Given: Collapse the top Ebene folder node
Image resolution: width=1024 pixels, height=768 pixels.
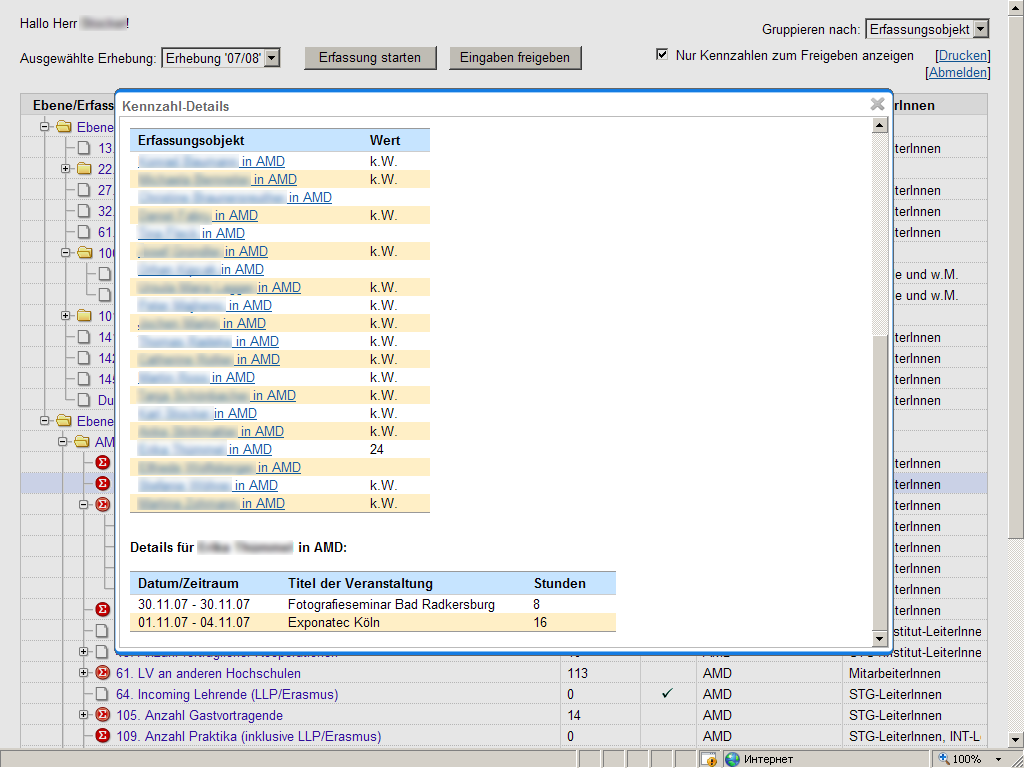Looking at the screenshot, I should 45,127.
